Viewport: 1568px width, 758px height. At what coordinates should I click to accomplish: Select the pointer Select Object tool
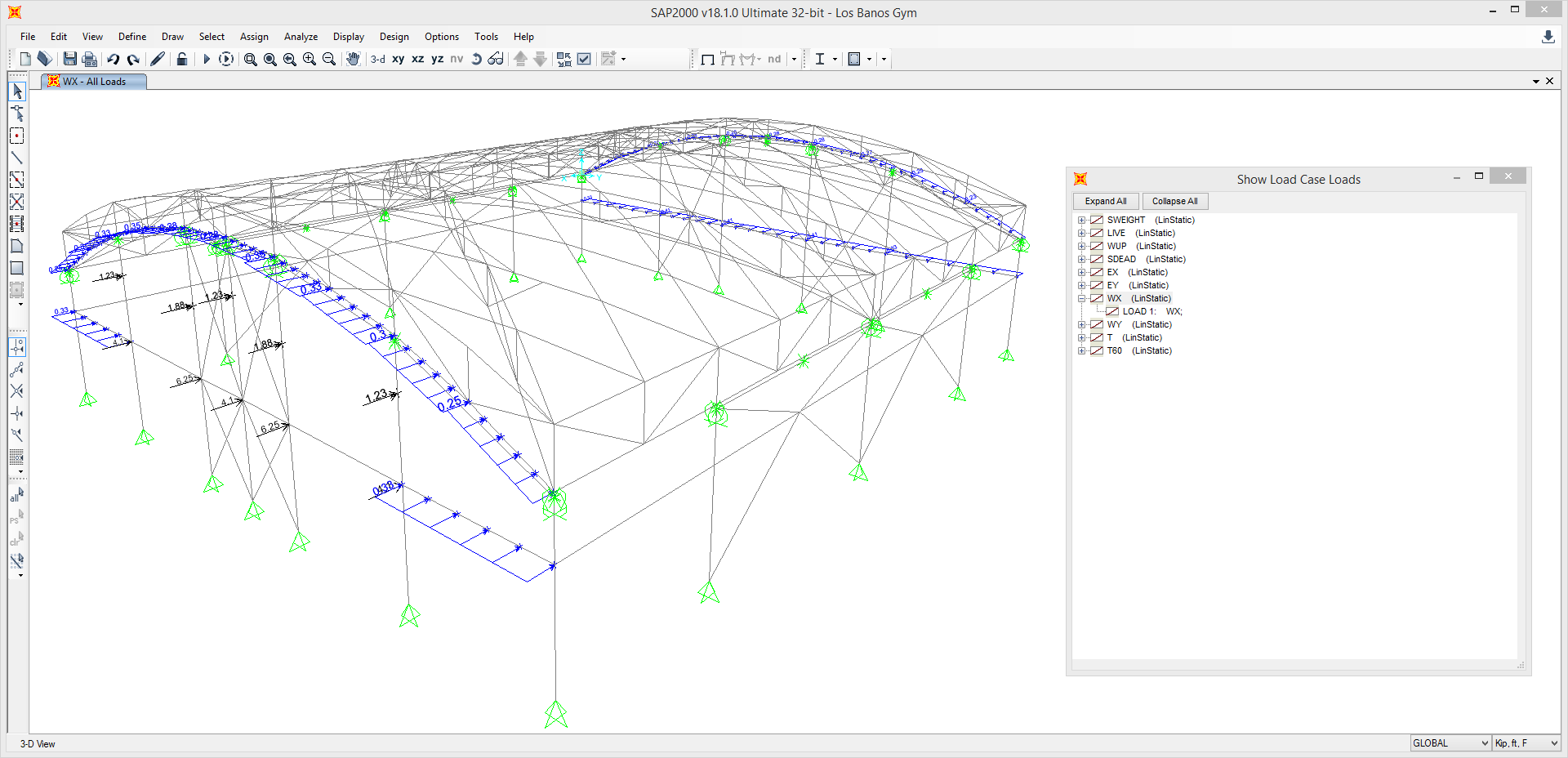(17, 91)
